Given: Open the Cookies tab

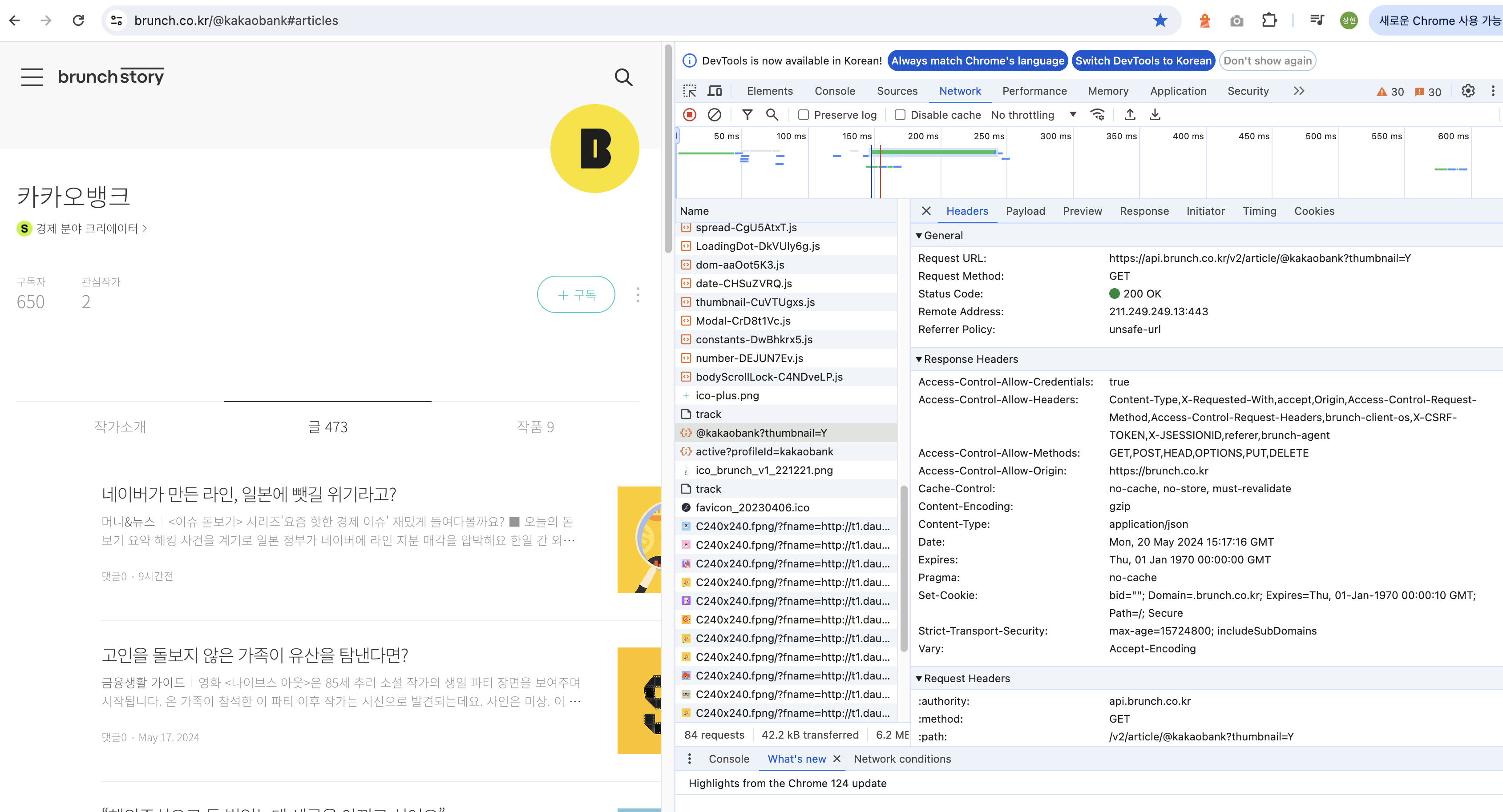Looking at the screenshot, I should pyautogui.click(x=1314, y=211).
